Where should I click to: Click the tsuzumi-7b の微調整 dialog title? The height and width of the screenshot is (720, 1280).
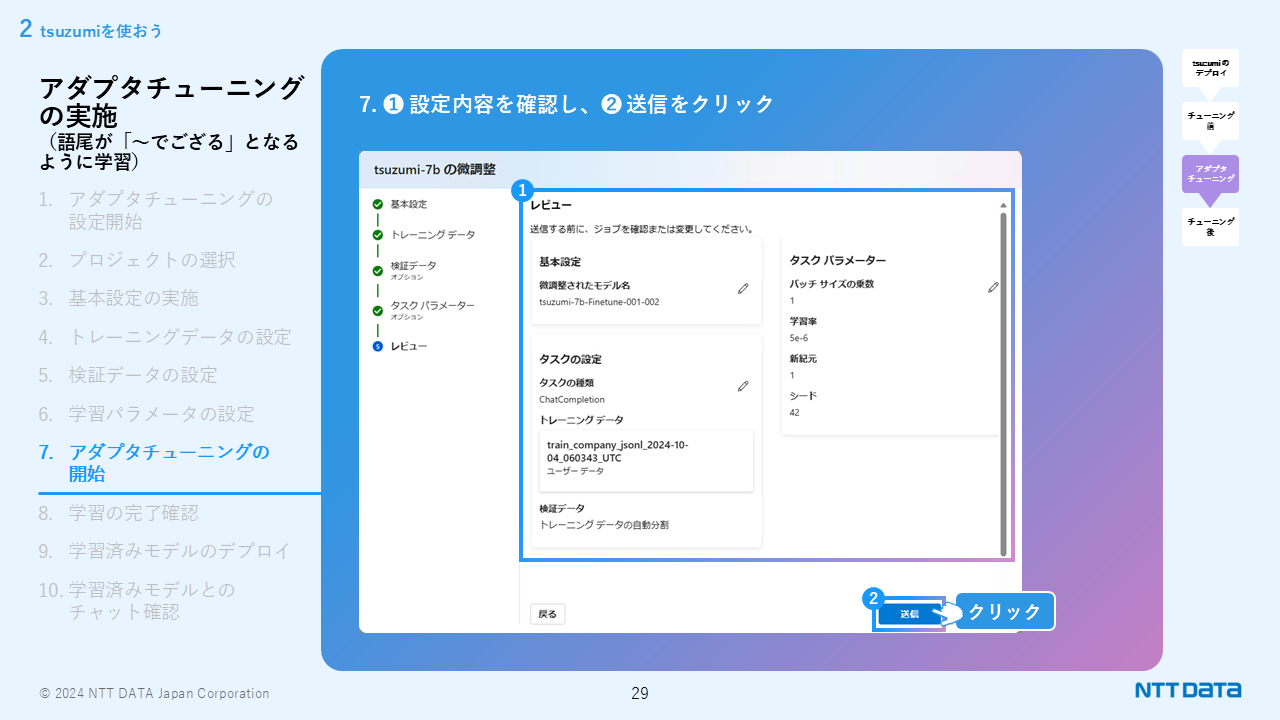click(434, 169)
